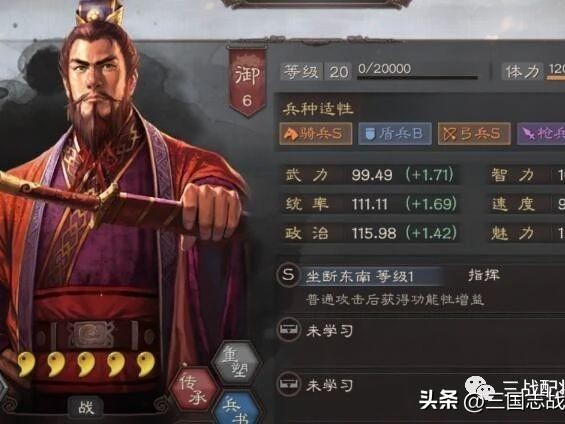This screenshot has width=565, height=424.
Task: Tap the S rank skill circle
Action: point(288,276)
